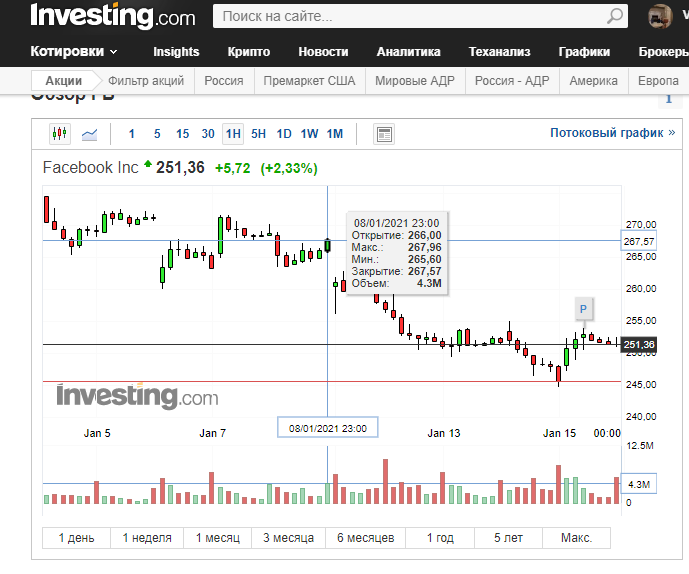
Task: Open Мировые АДР
Action: tap(415, 81)
